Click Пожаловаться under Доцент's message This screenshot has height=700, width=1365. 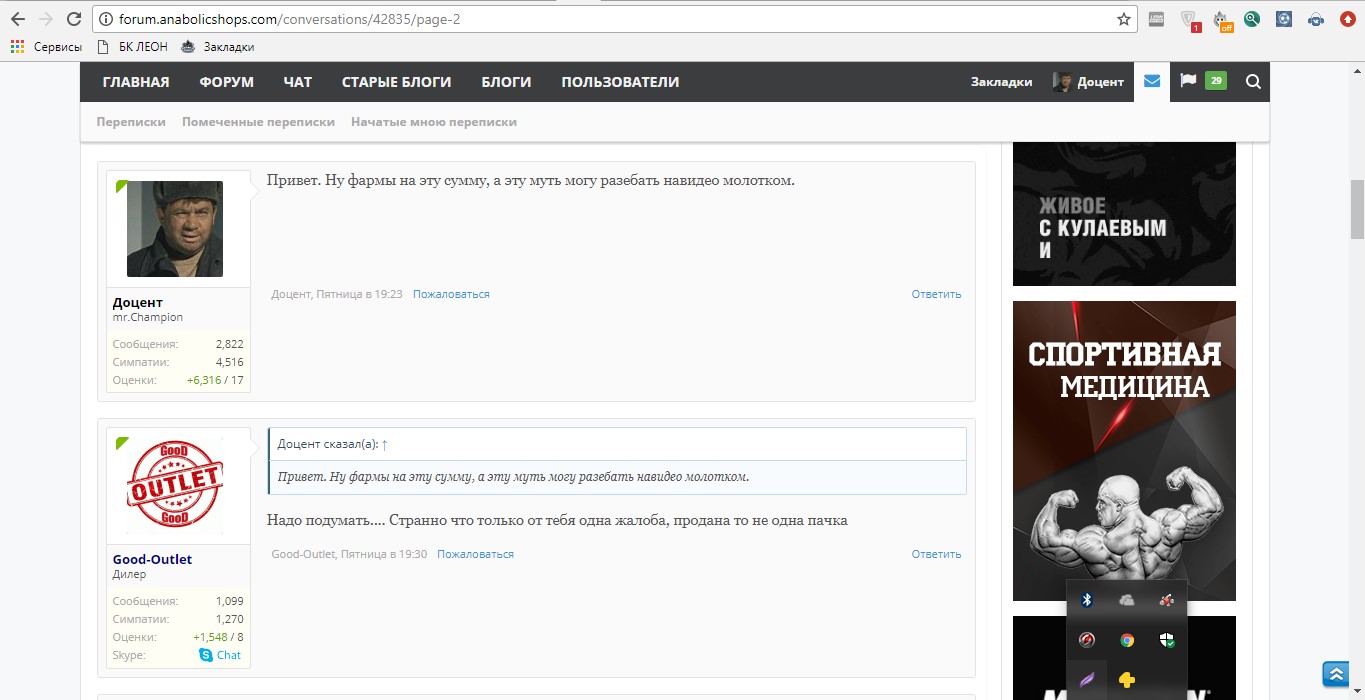pos(451,294)
